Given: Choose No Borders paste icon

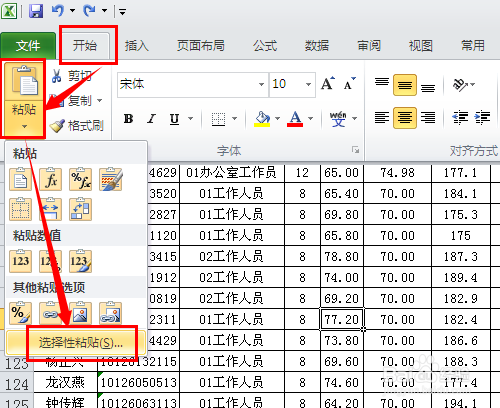Looking at the screenshot, I should tap(21, 209).
